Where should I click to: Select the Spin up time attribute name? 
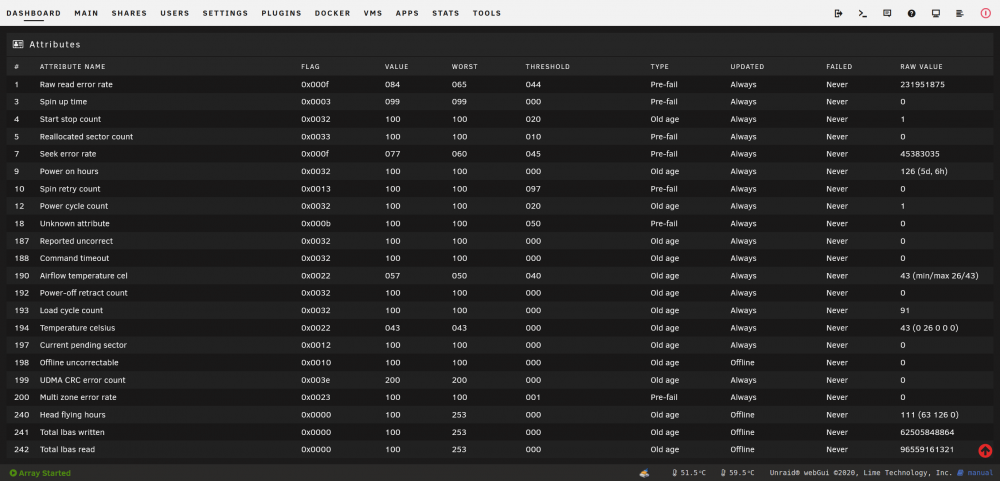pyautogui.click(x=63, y=101)
